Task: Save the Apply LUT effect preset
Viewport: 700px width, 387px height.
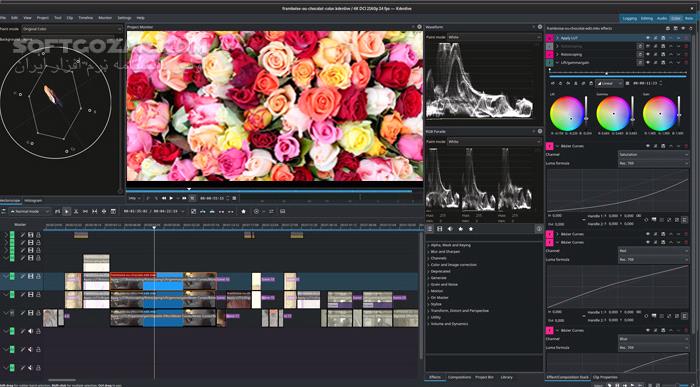Action: click(x=663, y=38)
